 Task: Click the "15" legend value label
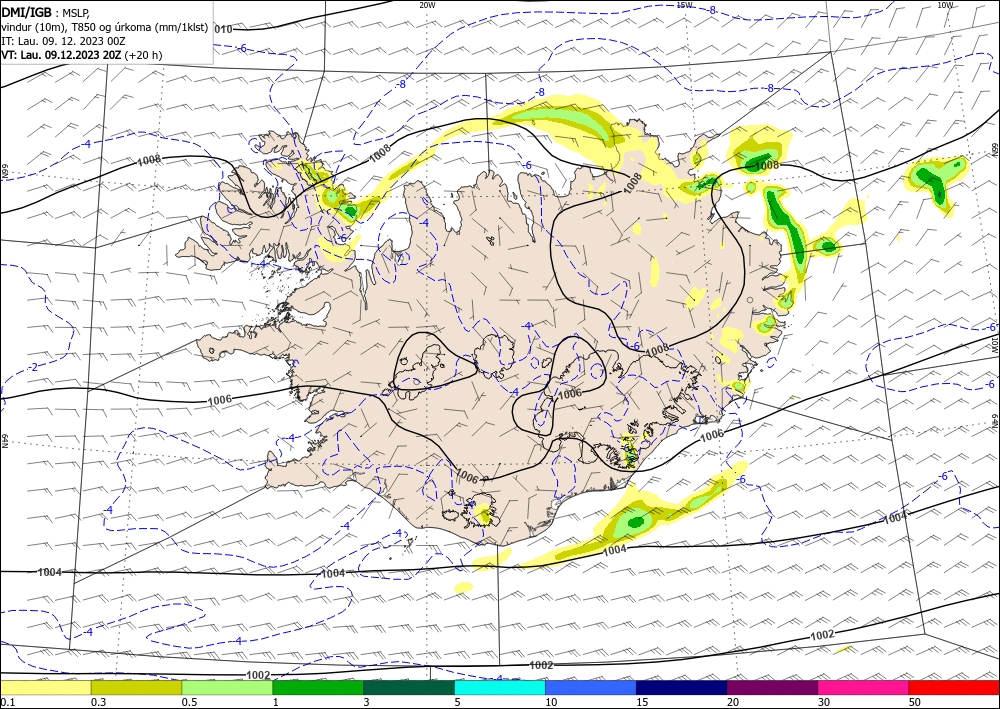pyautogui.click(x=642, y=702)
